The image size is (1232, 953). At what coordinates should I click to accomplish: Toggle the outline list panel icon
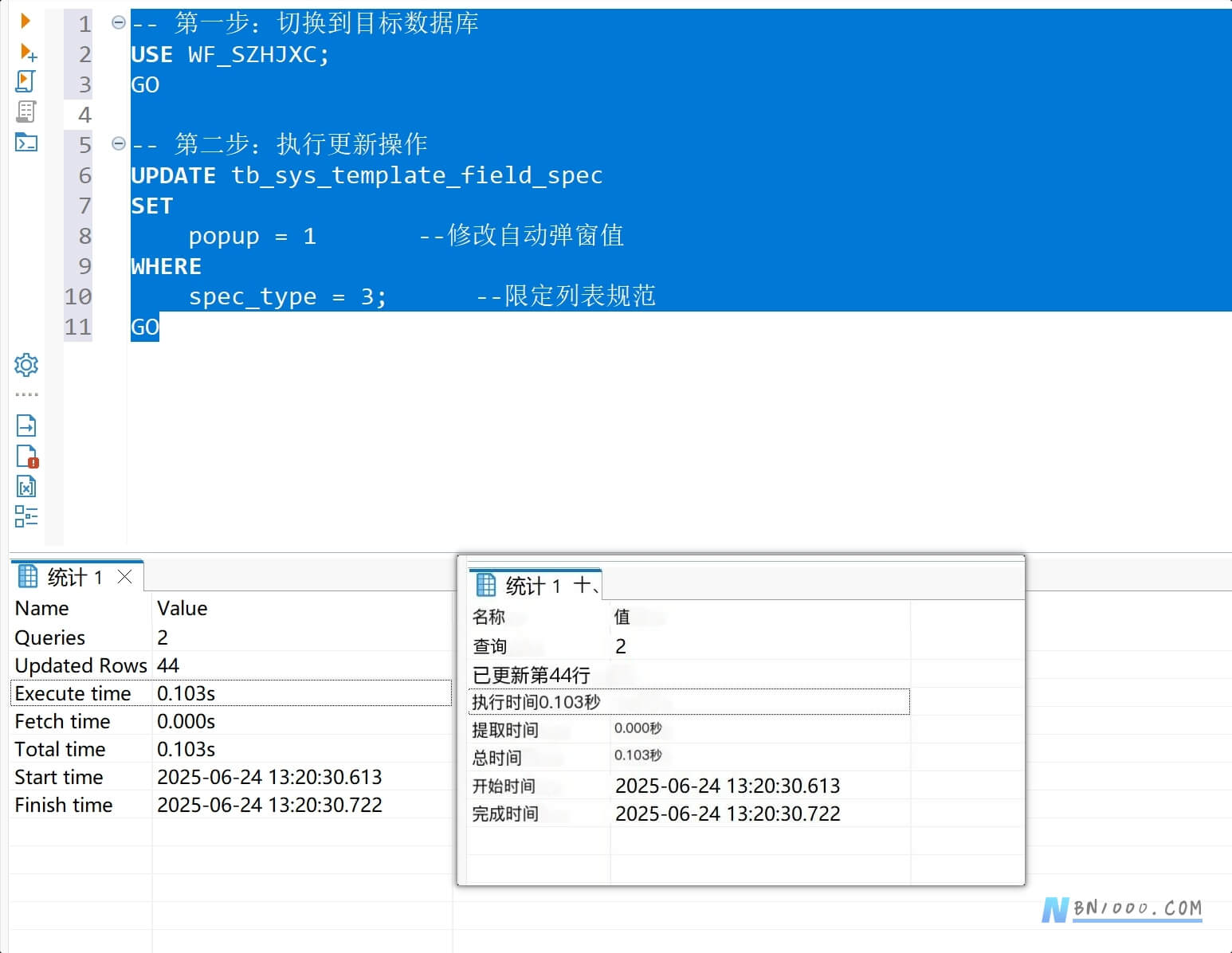(26, 516)
